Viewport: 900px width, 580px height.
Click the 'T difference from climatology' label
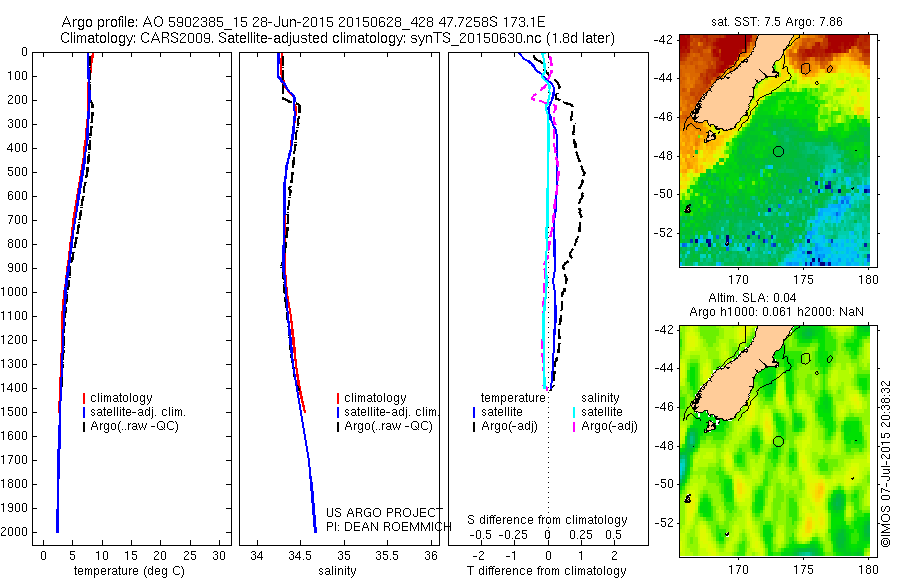[x=546, y=571]
